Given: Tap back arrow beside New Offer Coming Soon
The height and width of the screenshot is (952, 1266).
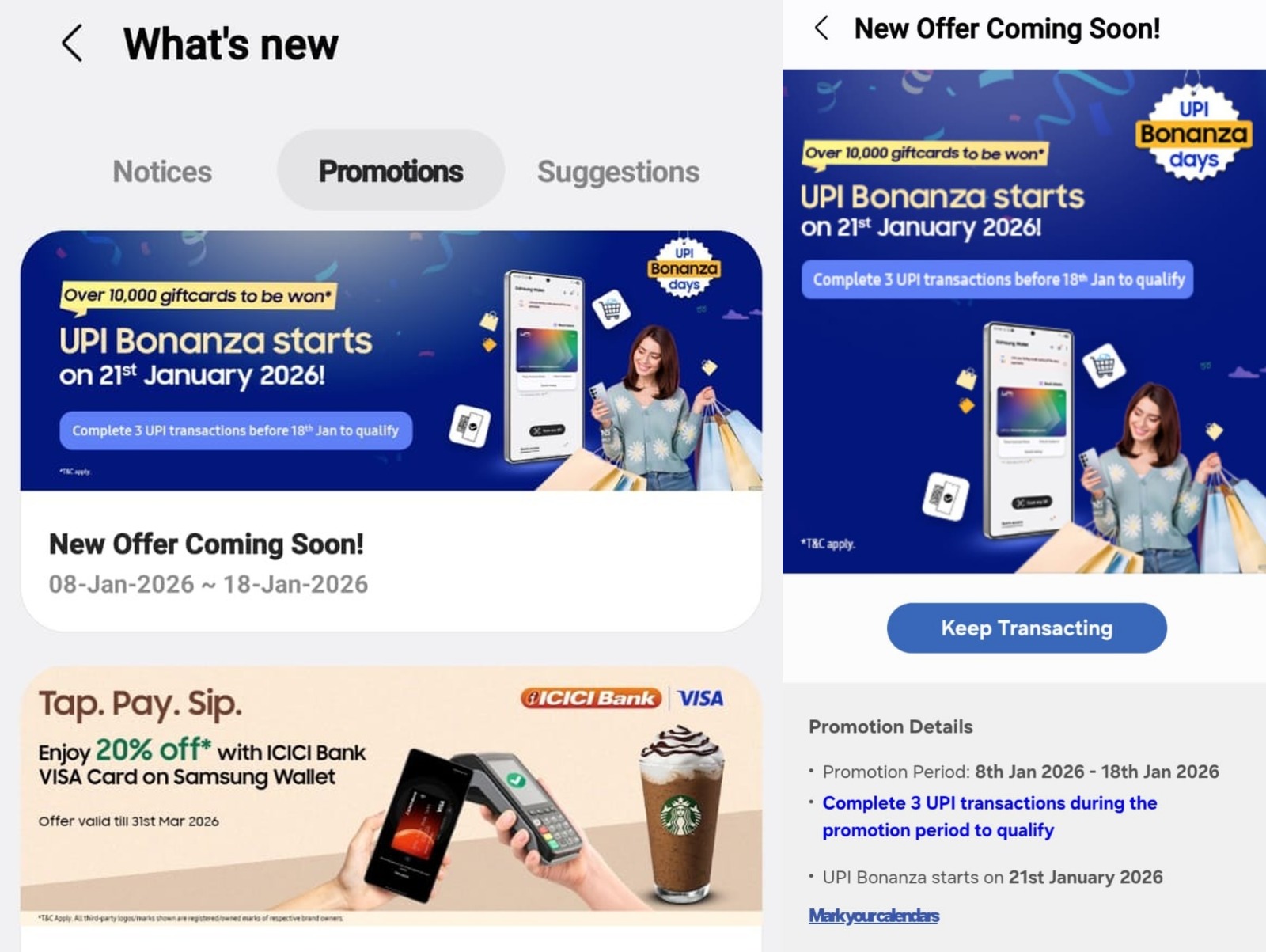Looking at the screenshot, I should point(822,28).
